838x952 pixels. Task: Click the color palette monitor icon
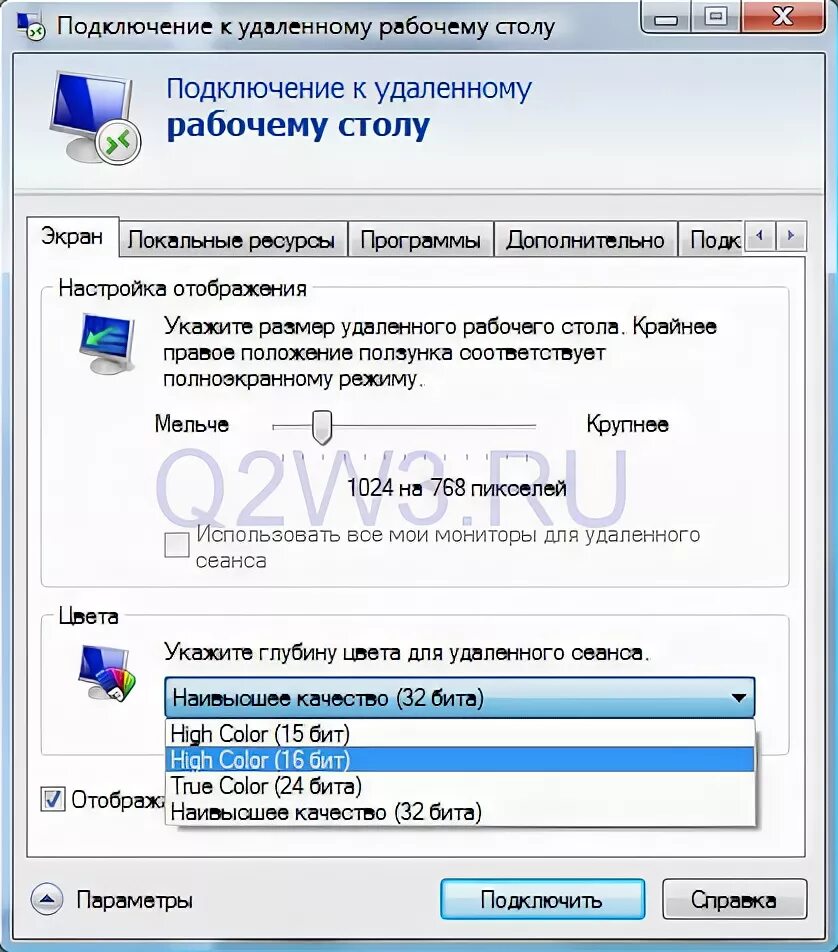(x=107, y=674)
